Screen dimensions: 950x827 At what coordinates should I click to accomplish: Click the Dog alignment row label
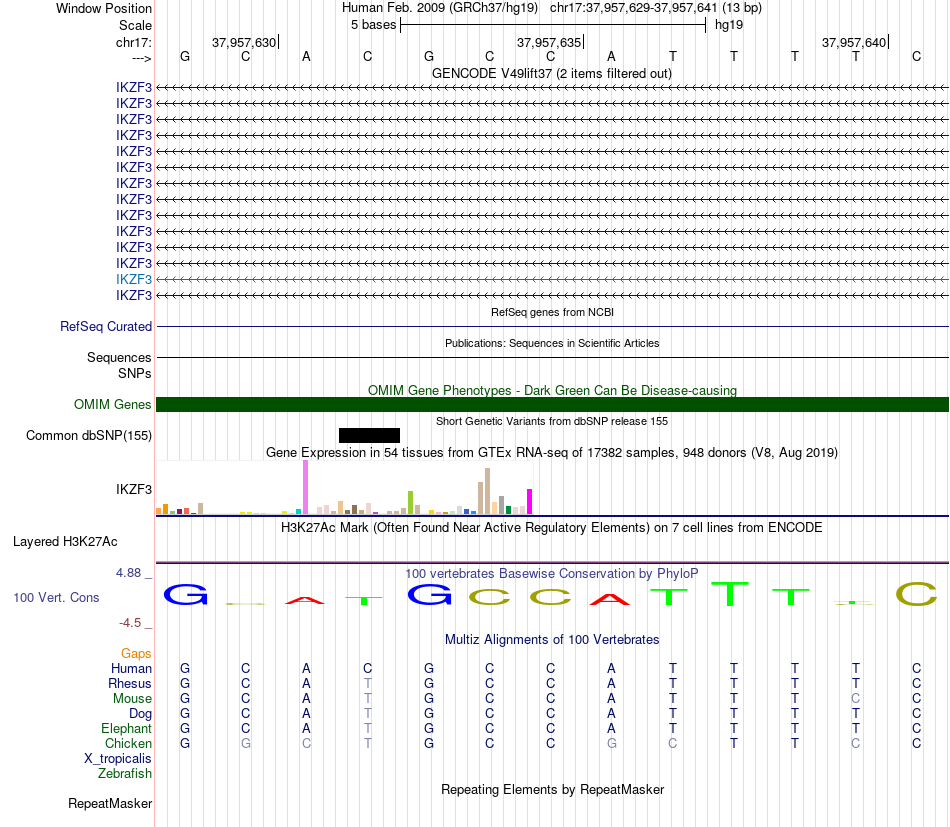[x=141, y=714]
